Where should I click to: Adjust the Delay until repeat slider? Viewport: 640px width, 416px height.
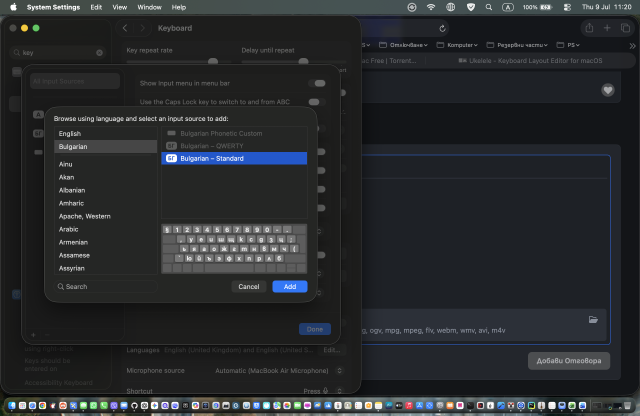(x=303, y=61)
